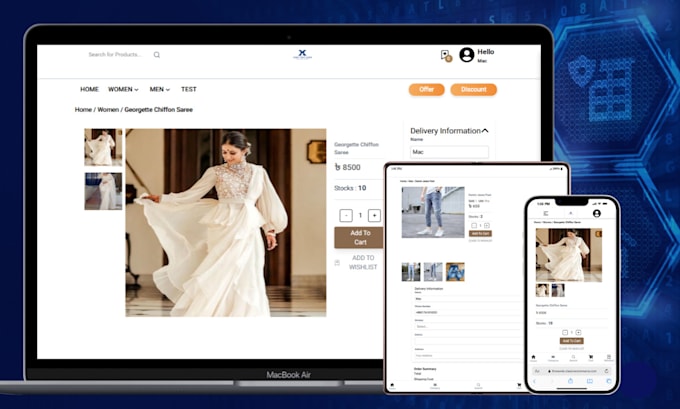Go to HOME in the nav bar

tap(89, 89)
